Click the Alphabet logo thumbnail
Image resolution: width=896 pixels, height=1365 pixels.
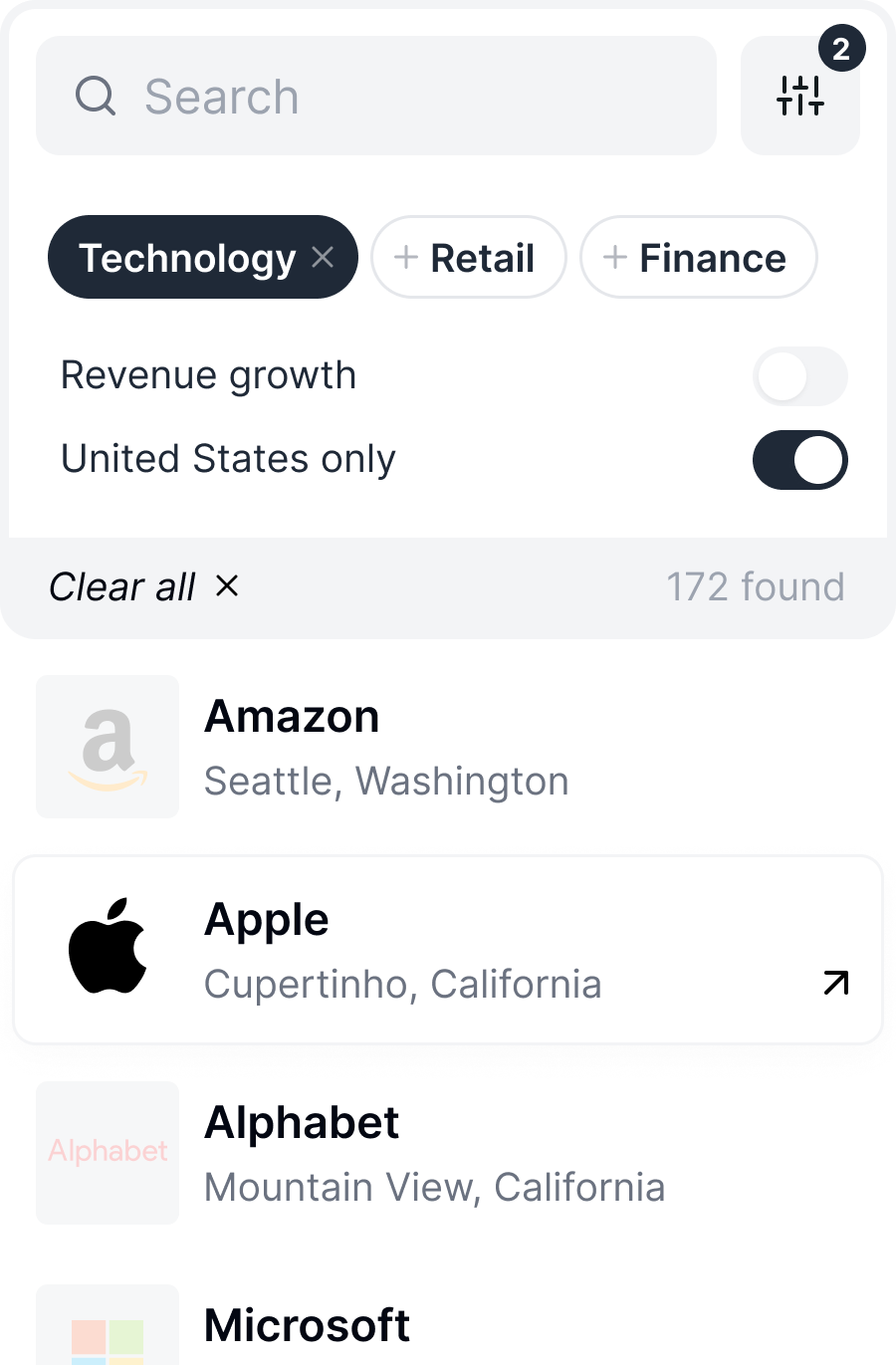click(108, 1152)
